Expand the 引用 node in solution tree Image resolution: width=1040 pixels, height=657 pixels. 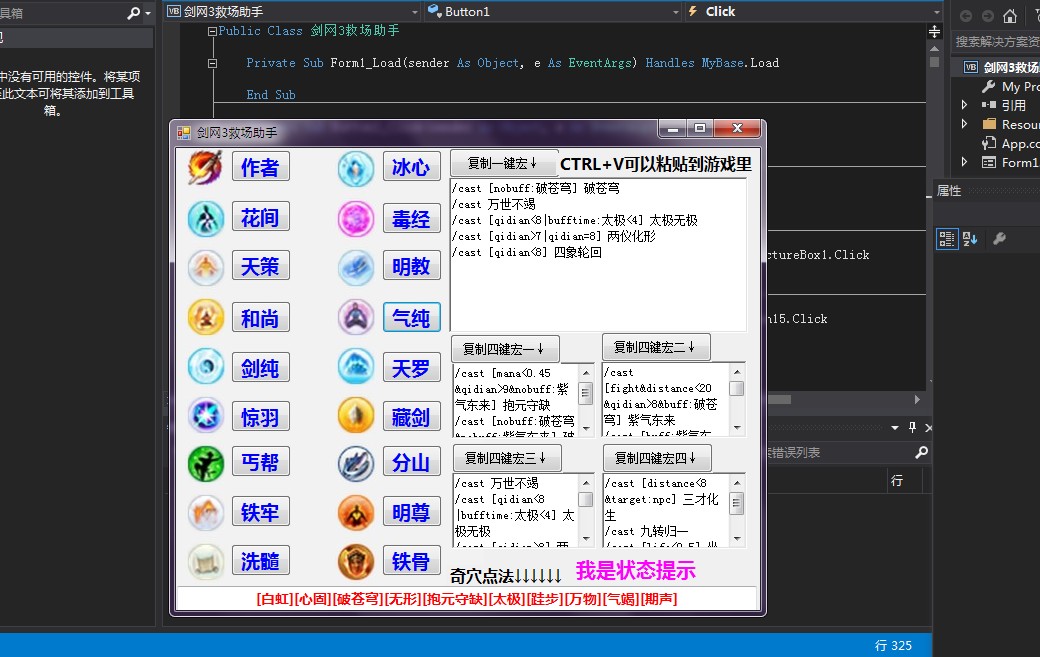pos(964,105)
